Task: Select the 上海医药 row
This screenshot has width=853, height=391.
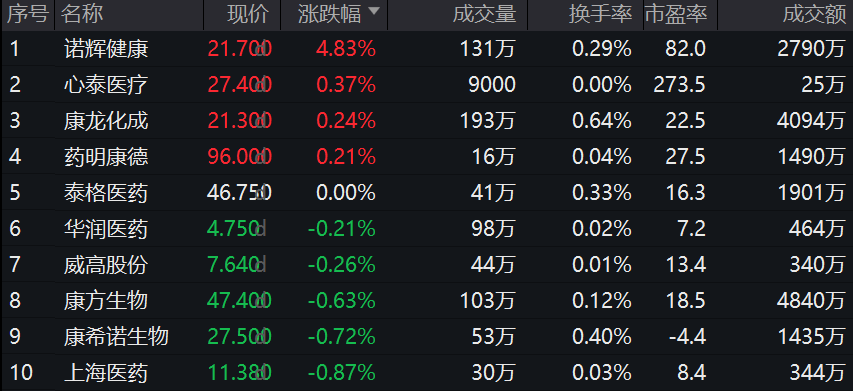Action: click(426, 373)
